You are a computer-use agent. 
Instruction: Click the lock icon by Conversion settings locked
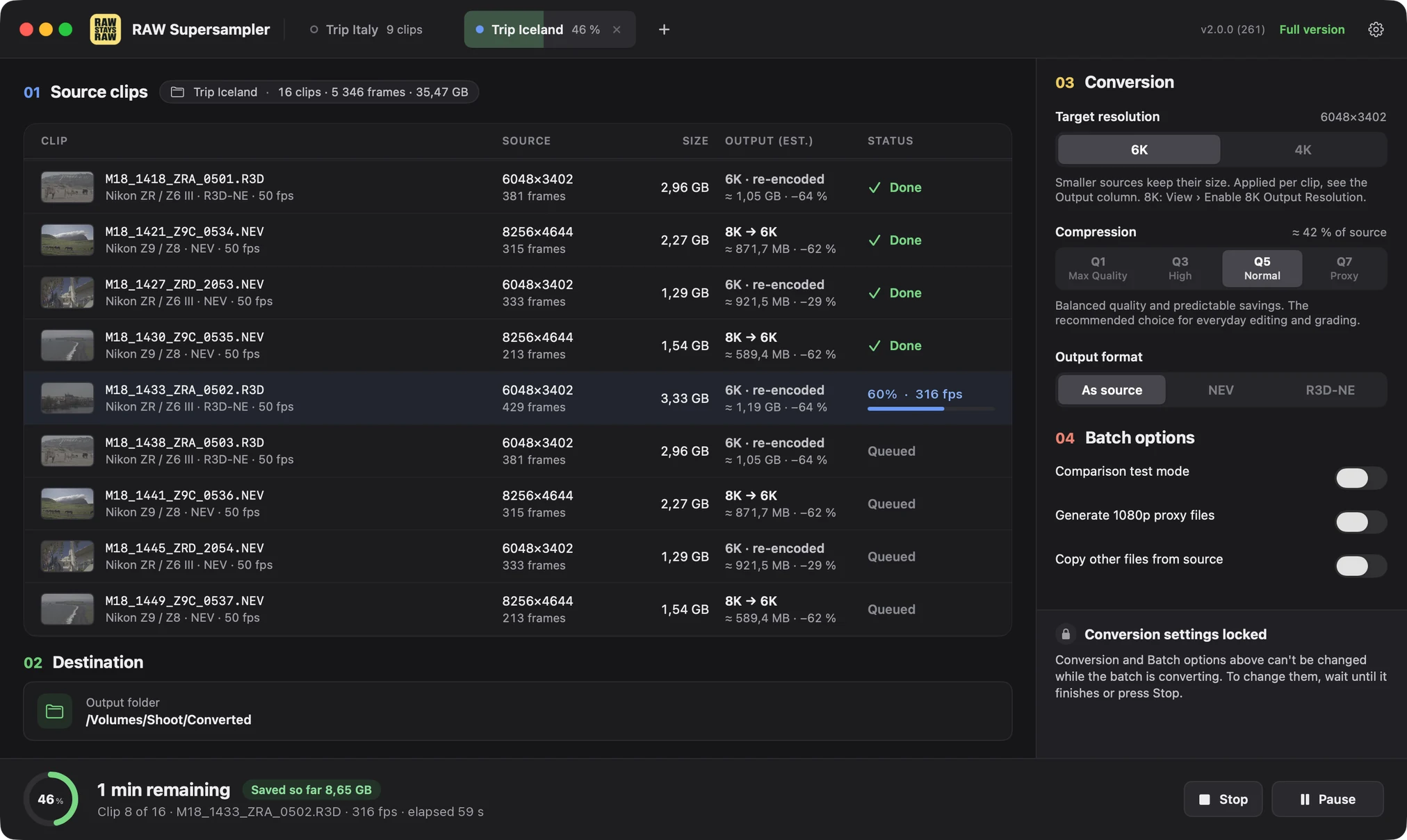(x=1065, y=634)
